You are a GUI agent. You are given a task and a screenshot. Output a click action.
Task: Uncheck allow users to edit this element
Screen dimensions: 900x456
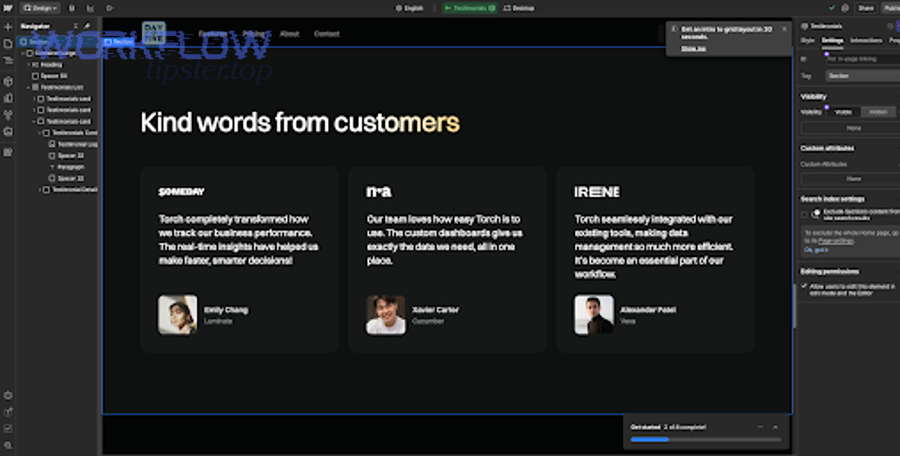coord(805,286)
